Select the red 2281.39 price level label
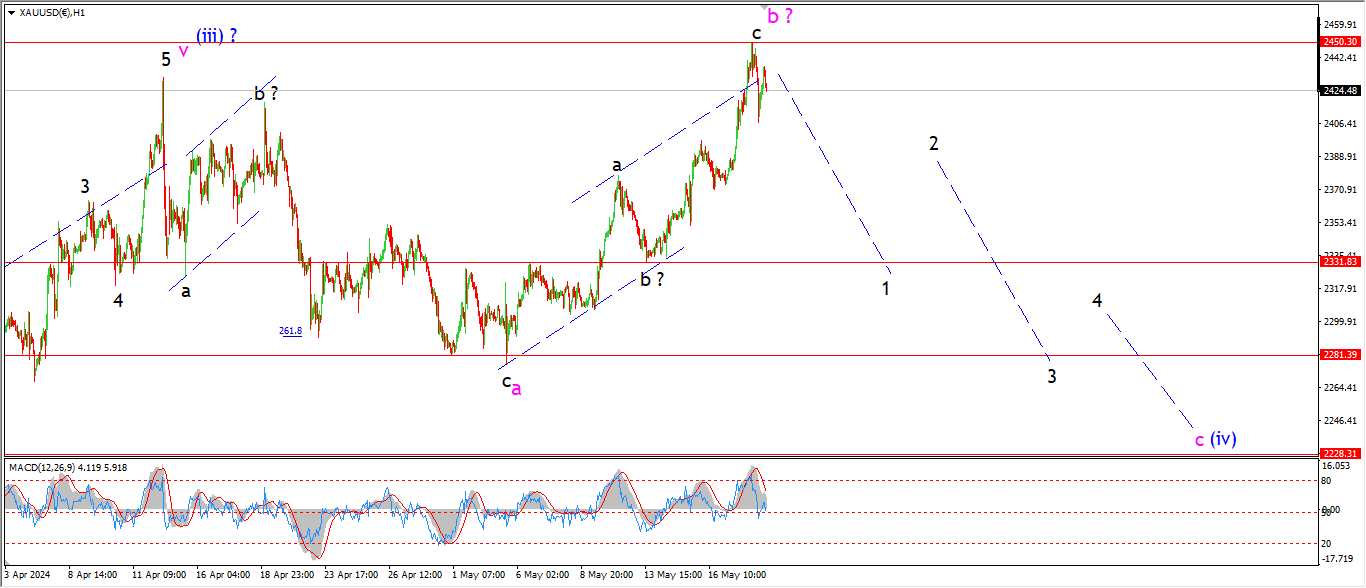The height and width of the screenshot is (588, 1366). click(x=1339, y=355)
